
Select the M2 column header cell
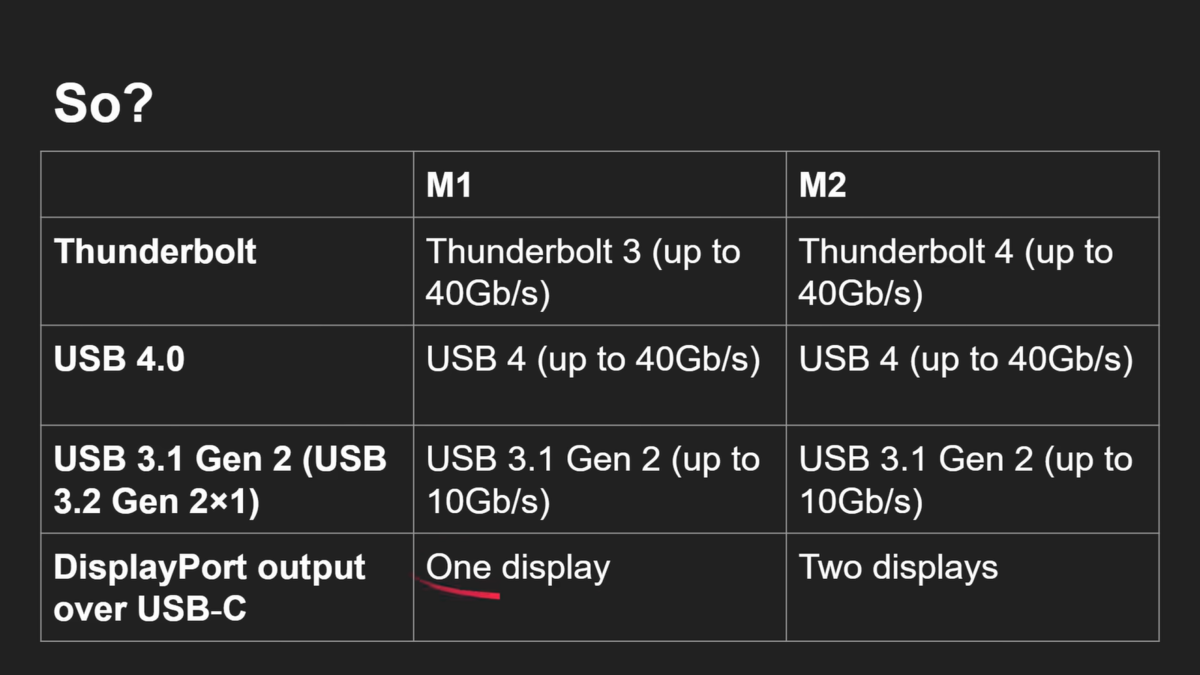972,185
